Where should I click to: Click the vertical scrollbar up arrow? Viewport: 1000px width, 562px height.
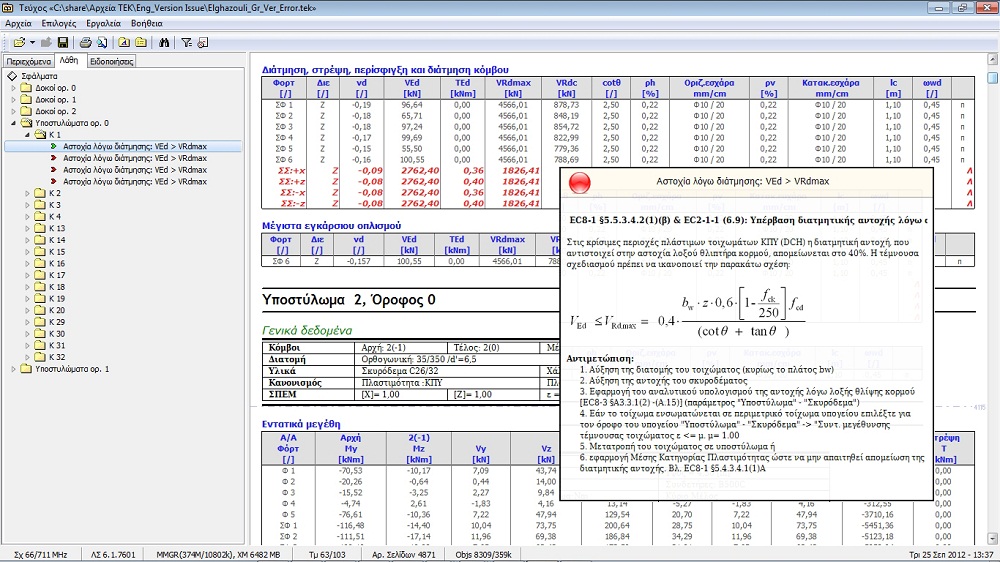[x=992, y=59]
